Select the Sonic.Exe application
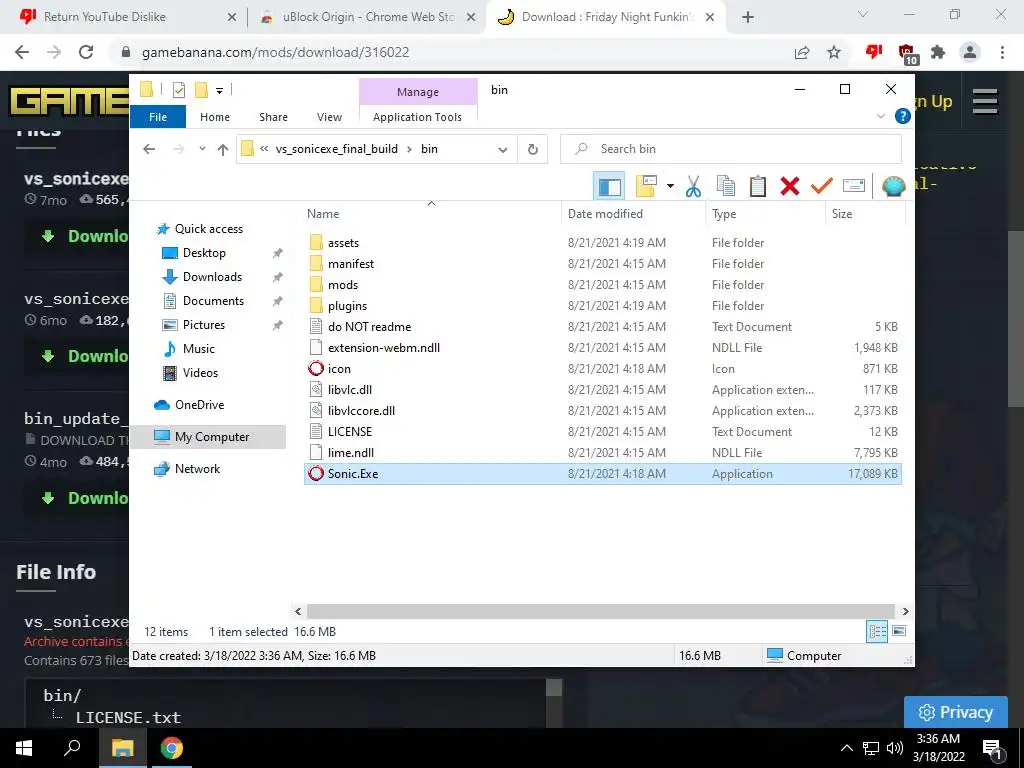This screenshot has height=768, width=1024. coord(603,474)
